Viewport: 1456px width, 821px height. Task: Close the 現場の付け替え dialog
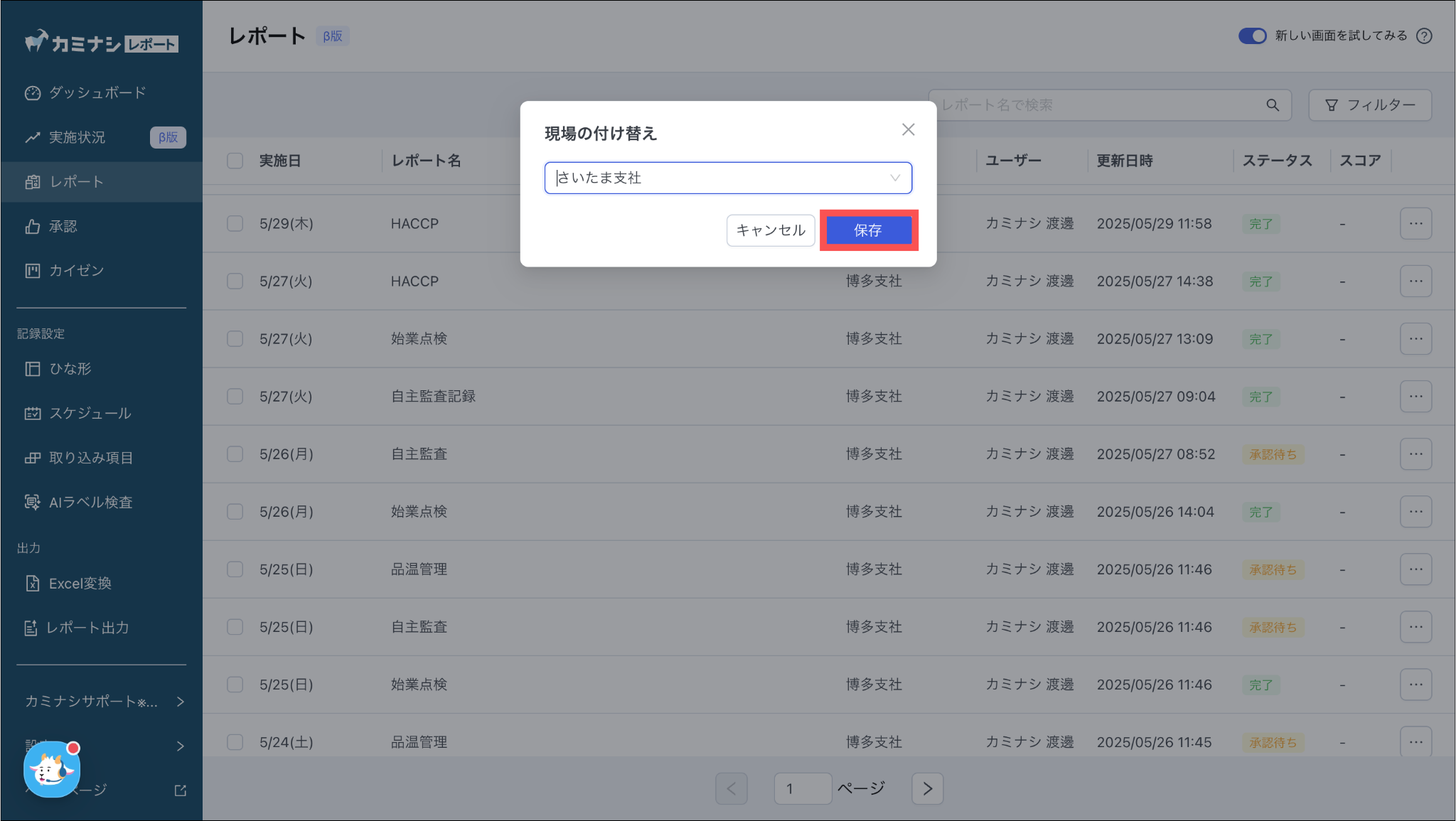908,129
